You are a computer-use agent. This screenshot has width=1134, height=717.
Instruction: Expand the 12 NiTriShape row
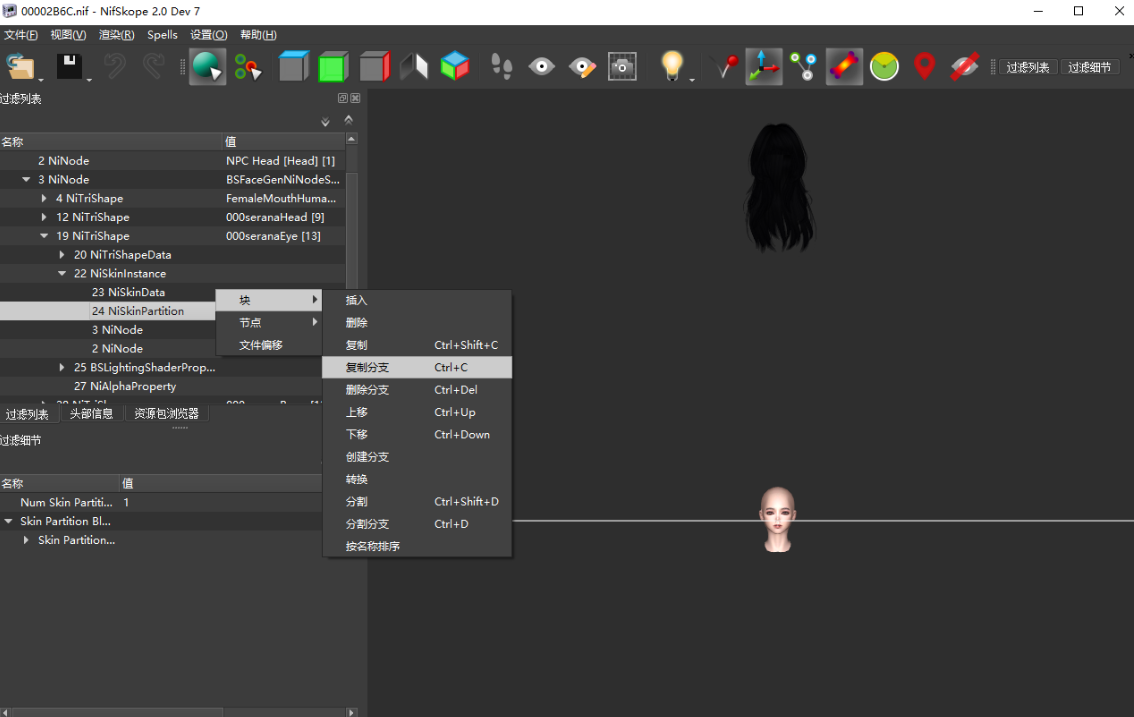click(44, 217)
